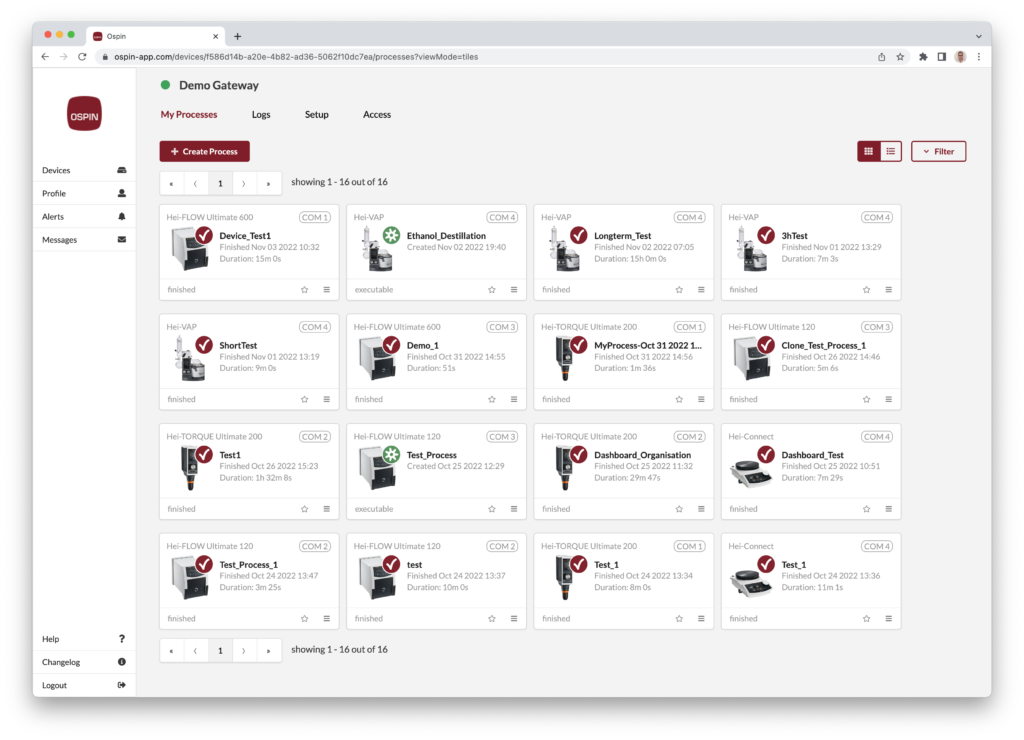This screenshot has width=1024, height=740.
Task: Go to Alerts in the sidebar
Action: (x=84, y=216)
